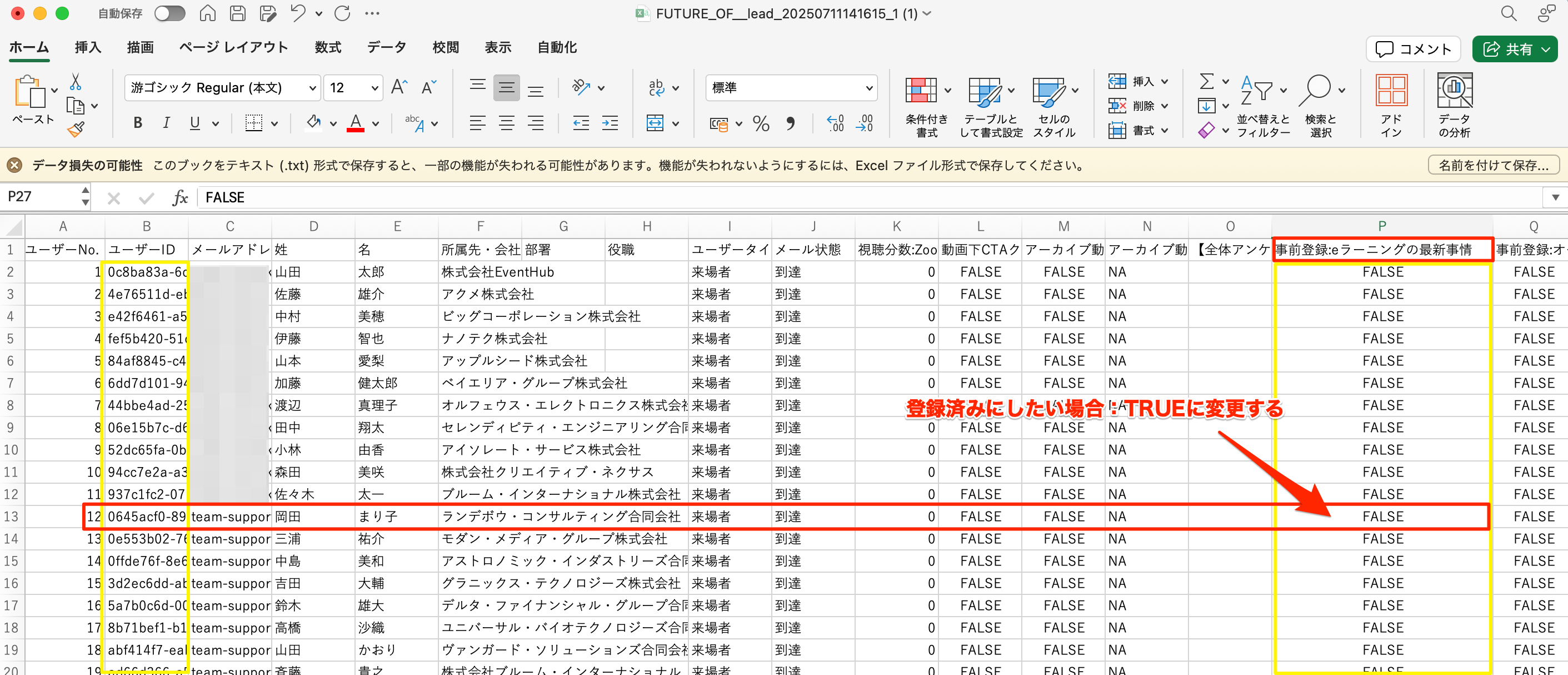Open セルのスタイル cell styles
This screenshot has width=1568, height=675.
click(1055, 107)
